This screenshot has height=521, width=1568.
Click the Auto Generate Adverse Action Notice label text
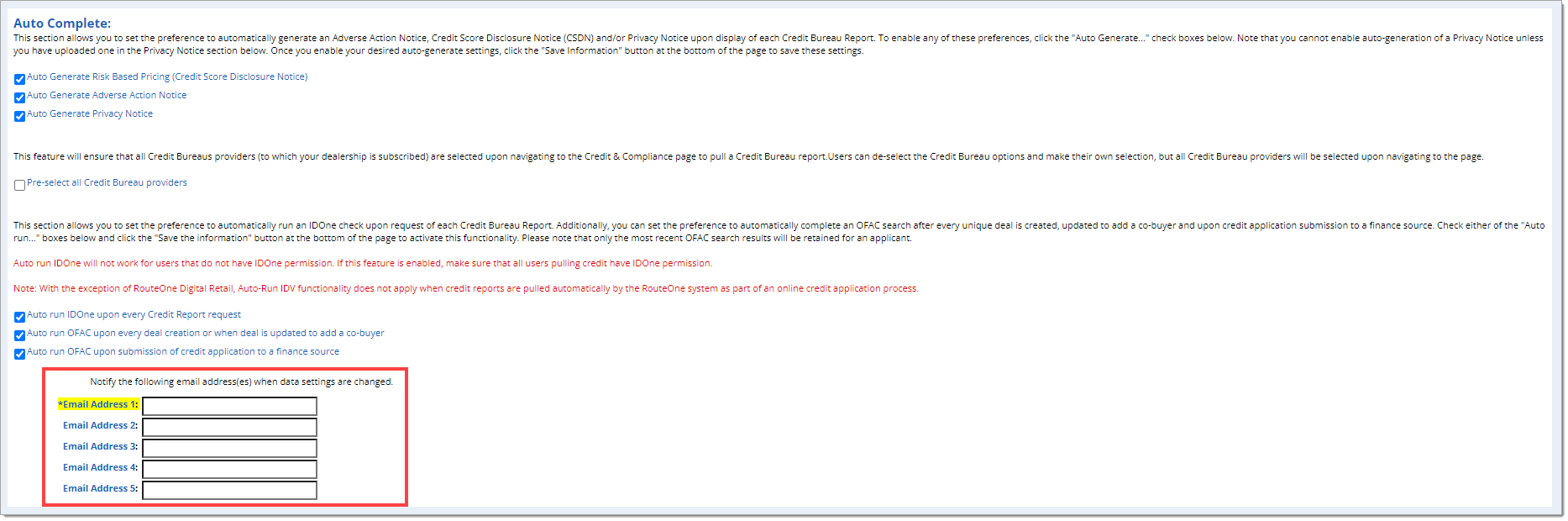107,95
